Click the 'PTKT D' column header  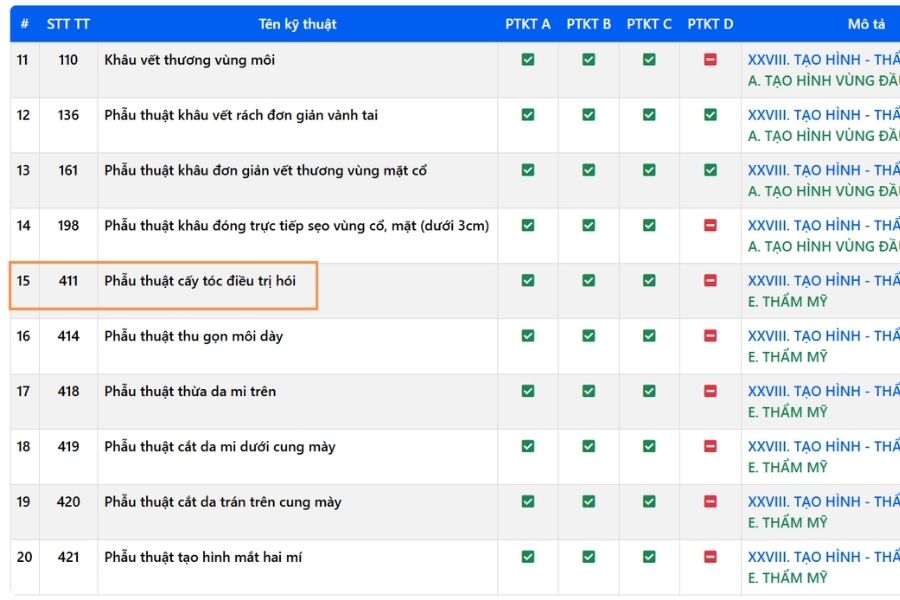[x=710, y=24]
